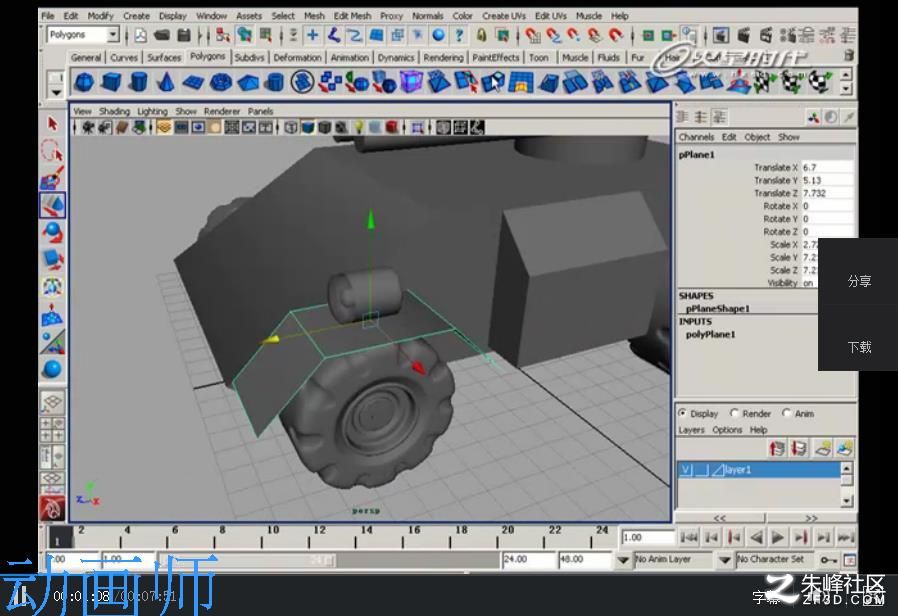Click the 分享 share button
Screen dimensions: 898x616
tap(859, 281)
